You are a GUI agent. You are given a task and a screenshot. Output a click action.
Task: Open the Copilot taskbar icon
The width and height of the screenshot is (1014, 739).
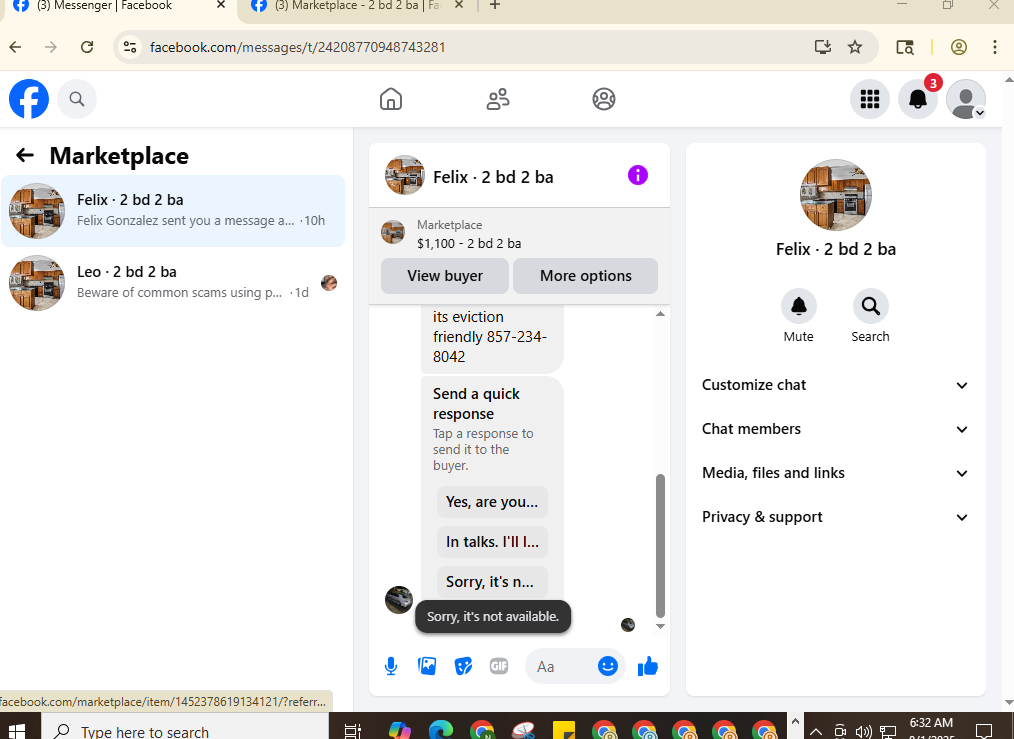coord(400,731)
